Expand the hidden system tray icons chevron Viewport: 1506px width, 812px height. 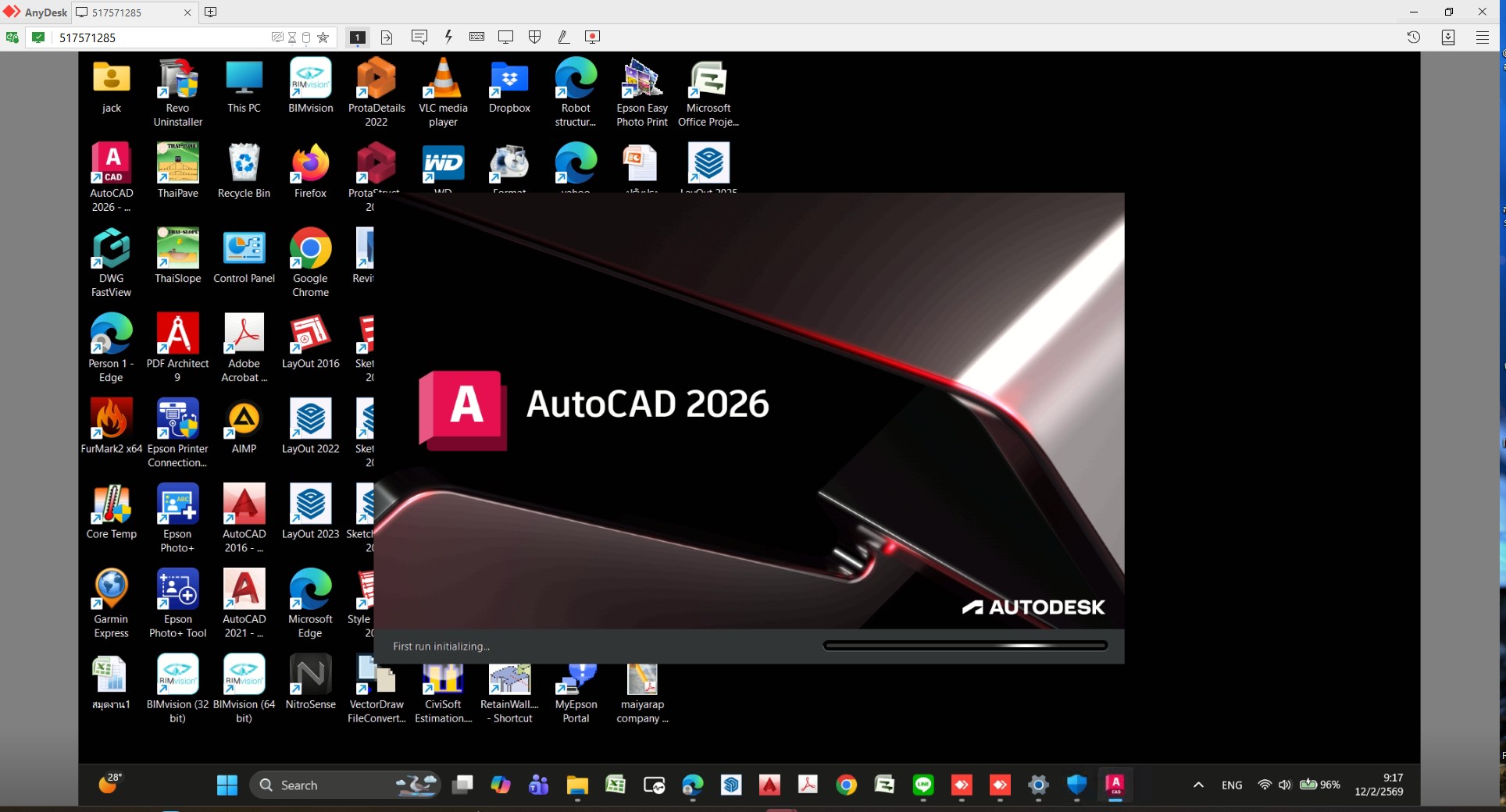[x=1198, y=785]
